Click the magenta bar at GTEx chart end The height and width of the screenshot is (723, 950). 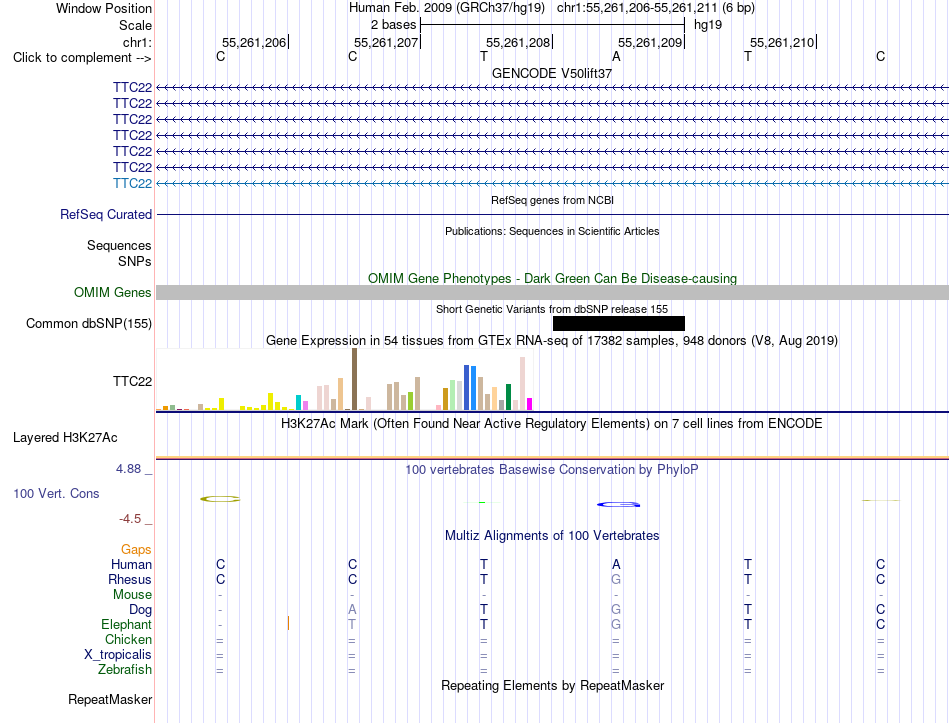tap(530, 404)
